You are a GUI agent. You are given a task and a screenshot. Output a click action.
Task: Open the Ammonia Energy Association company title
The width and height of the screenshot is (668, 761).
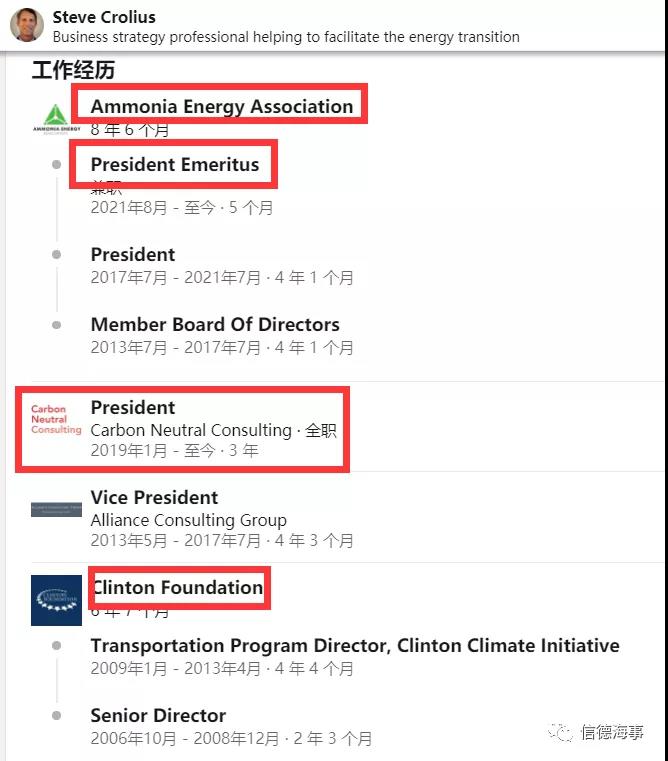(x=221, y=106)
